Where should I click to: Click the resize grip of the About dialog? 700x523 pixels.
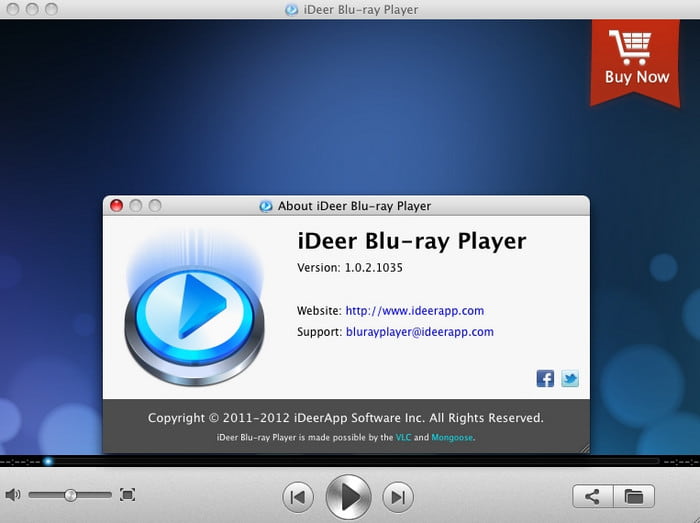(584, 448)
